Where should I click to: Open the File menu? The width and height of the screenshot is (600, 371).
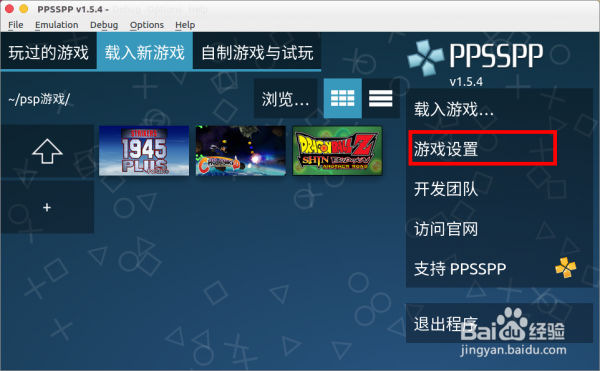tap(16, 25)
